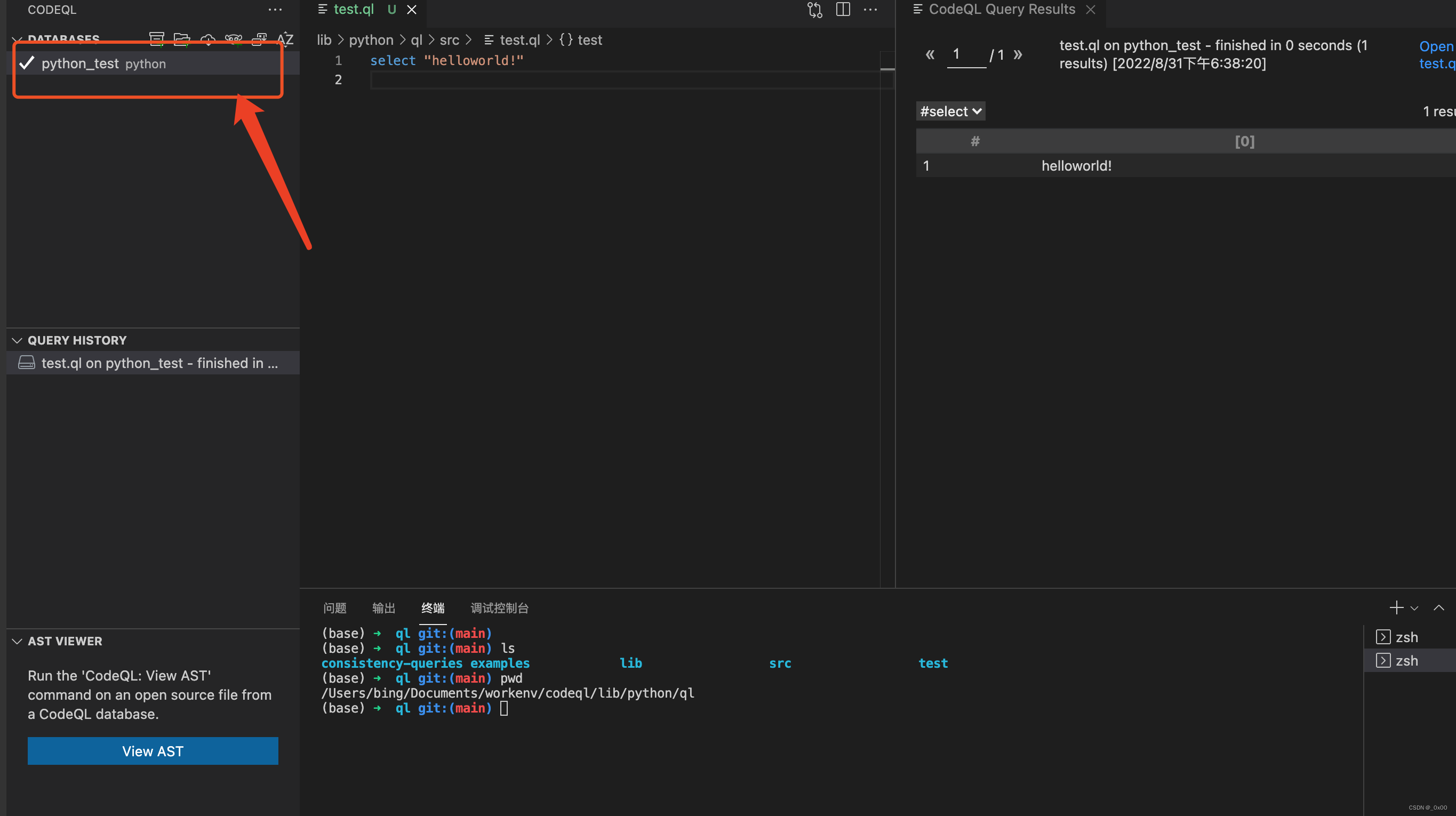This screenshot has height=816, width=1456.
Task: Click the open changes git-compare icon
Action: [814, 10]
